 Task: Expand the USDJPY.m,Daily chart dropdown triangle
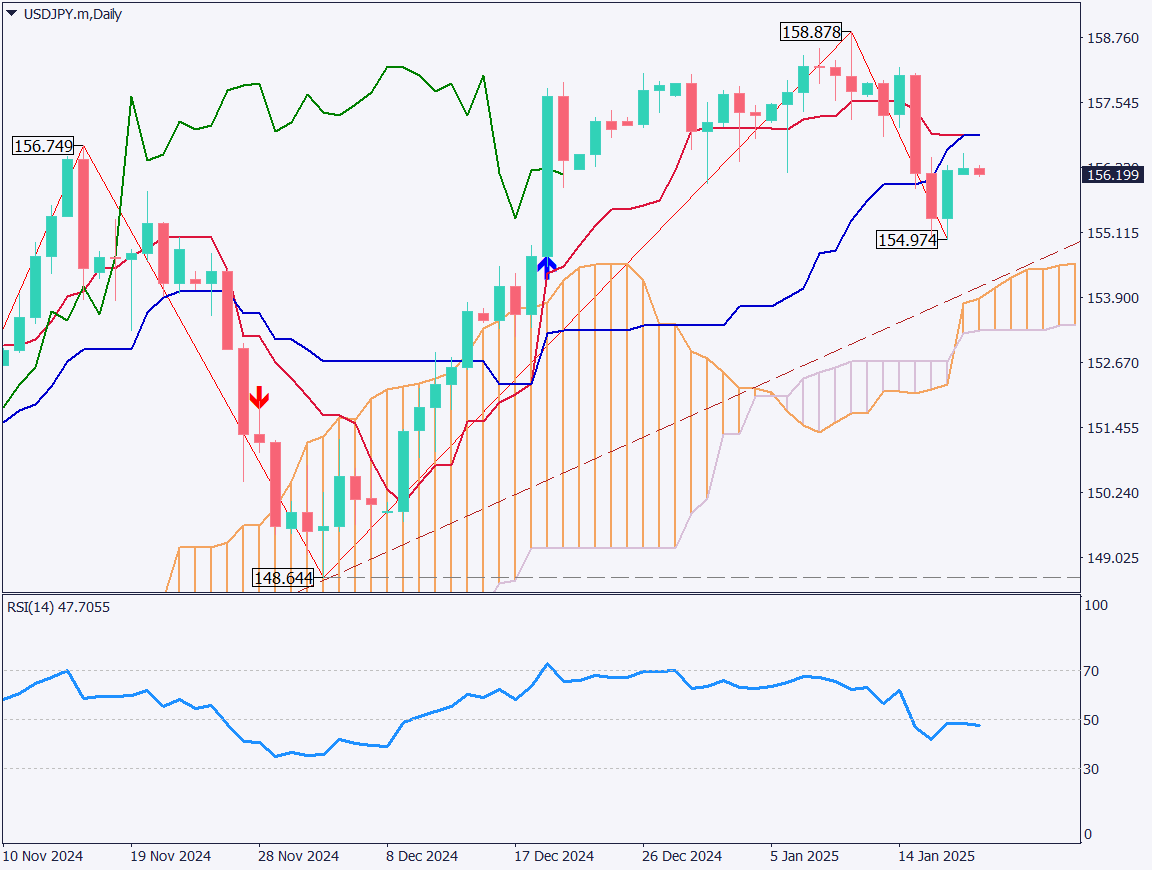coord(10,14)
